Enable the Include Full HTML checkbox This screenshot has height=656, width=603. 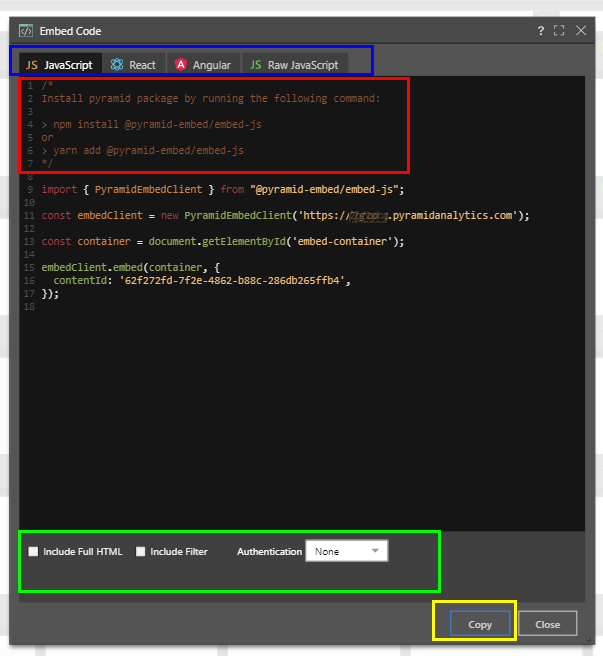34,551
